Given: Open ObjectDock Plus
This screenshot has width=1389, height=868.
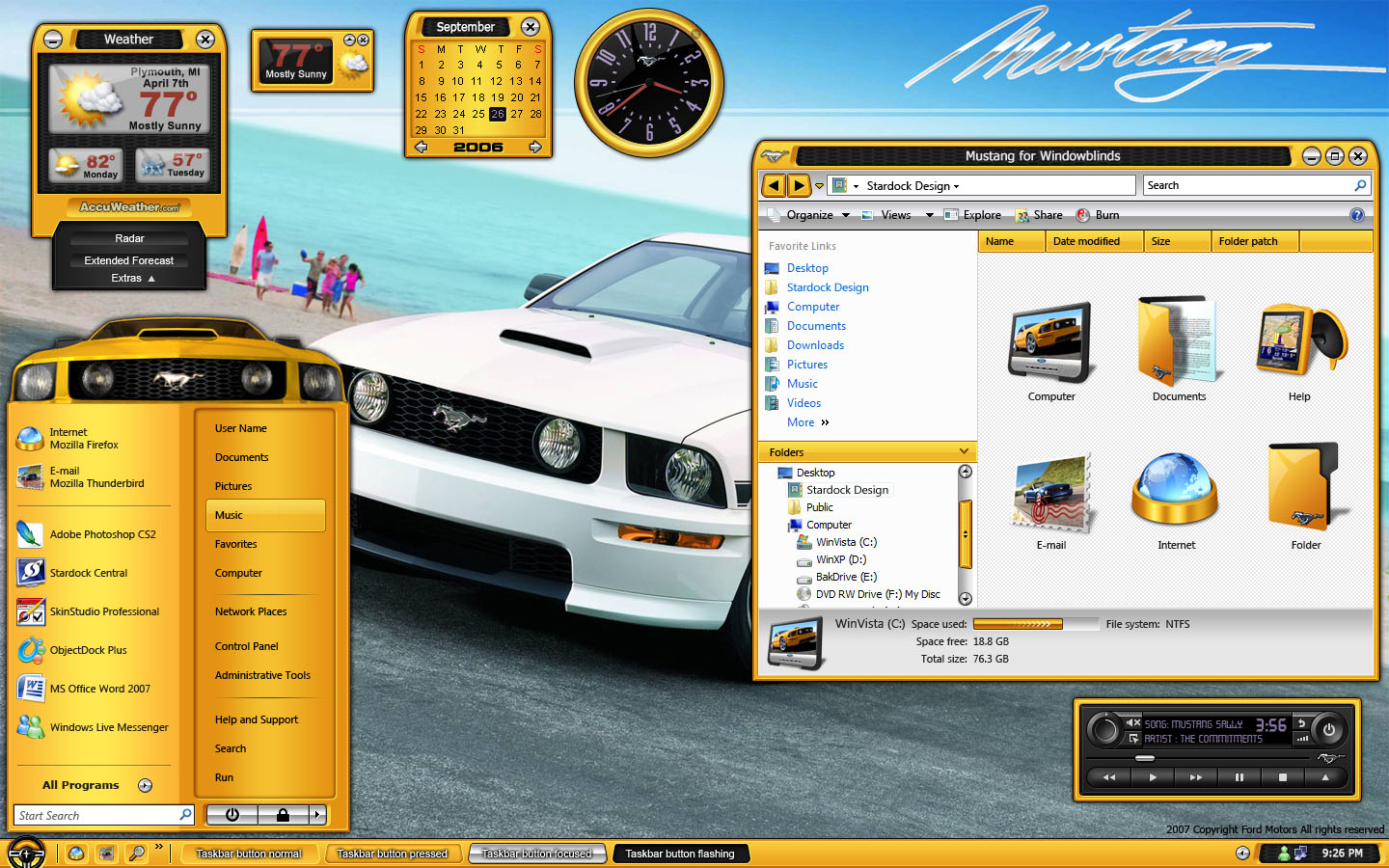Looking at the screenshot, I should coord(72,650).
